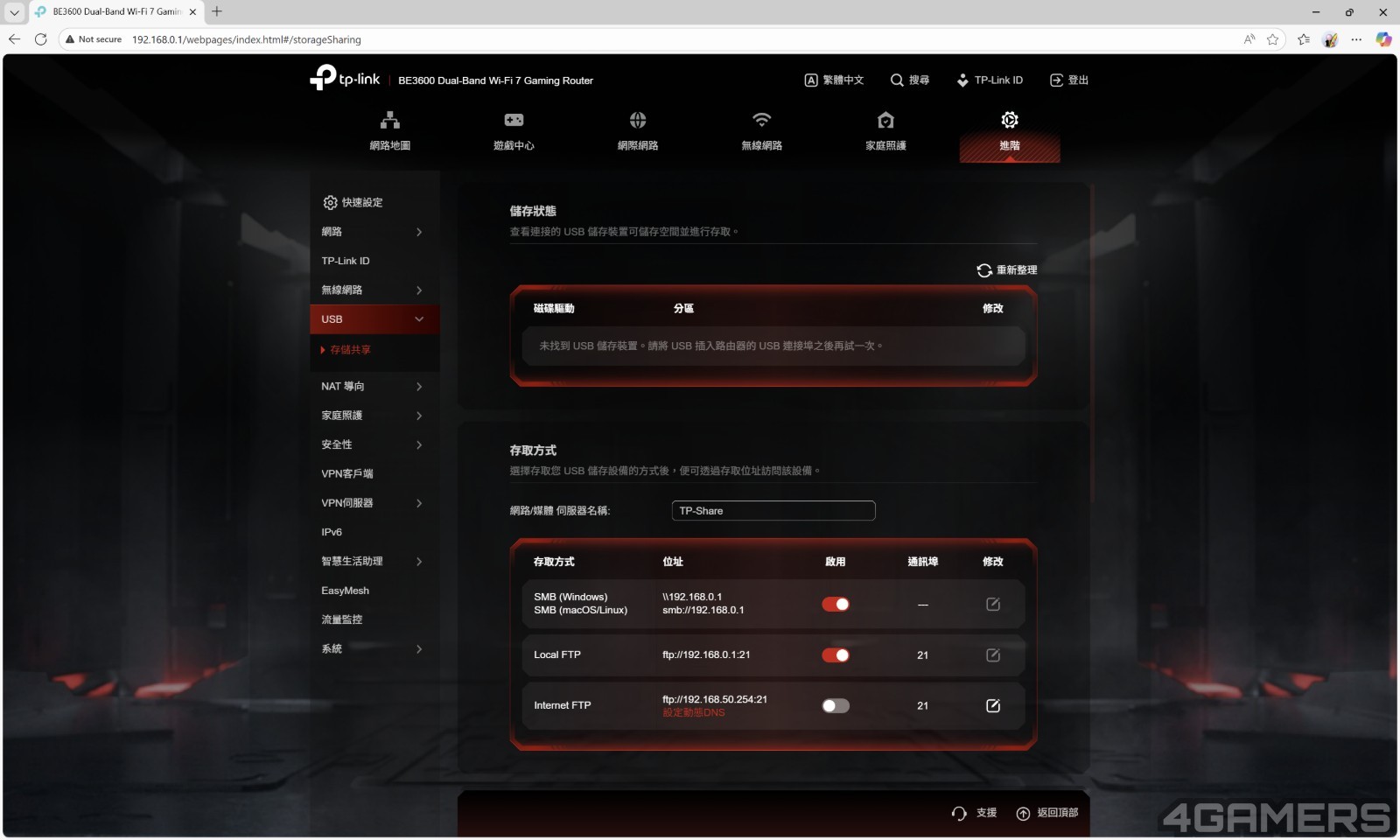This screenshot has height=840, width=1400.
Task: Disable the SMB access toggle
Action: [x=836, y=605]
